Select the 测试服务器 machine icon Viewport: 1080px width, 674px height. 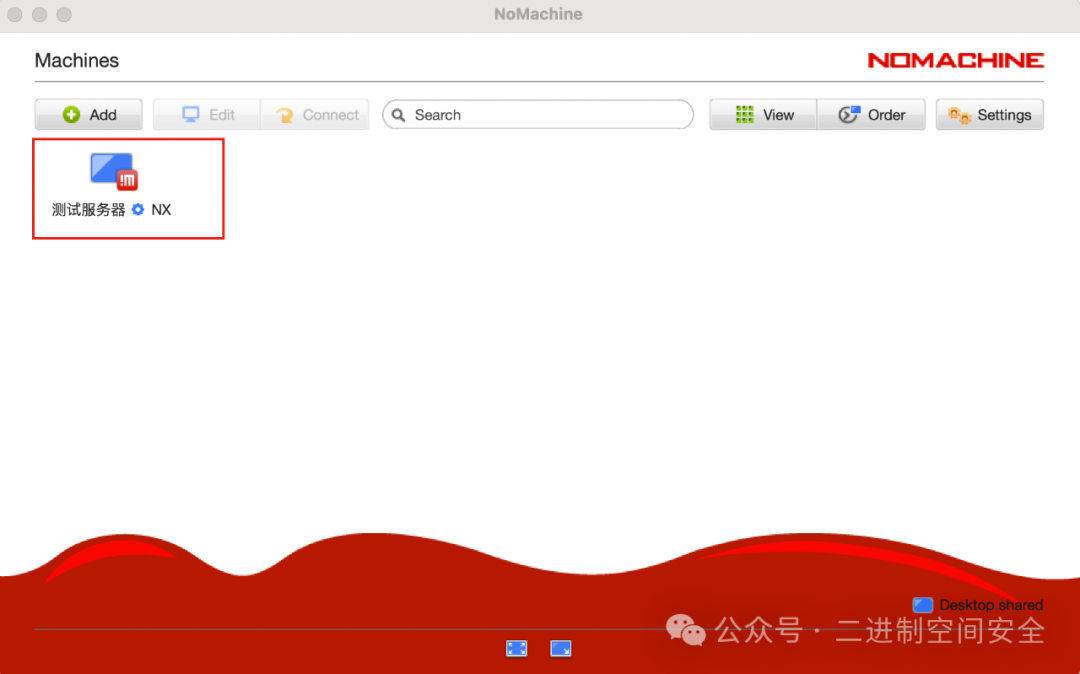click(114, 171)
